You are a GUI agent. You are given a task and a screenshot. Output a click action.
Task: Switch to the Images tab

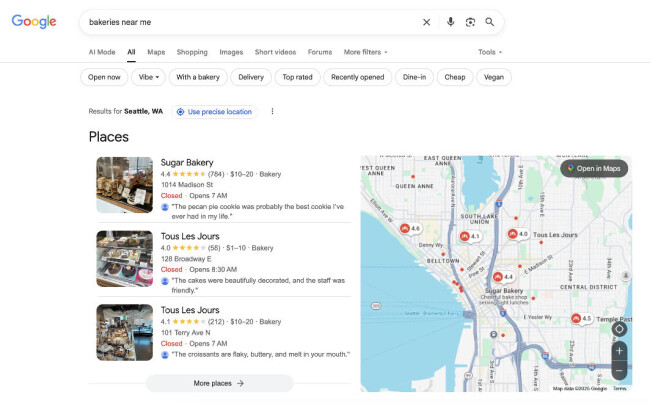click(x=231, y=52)
